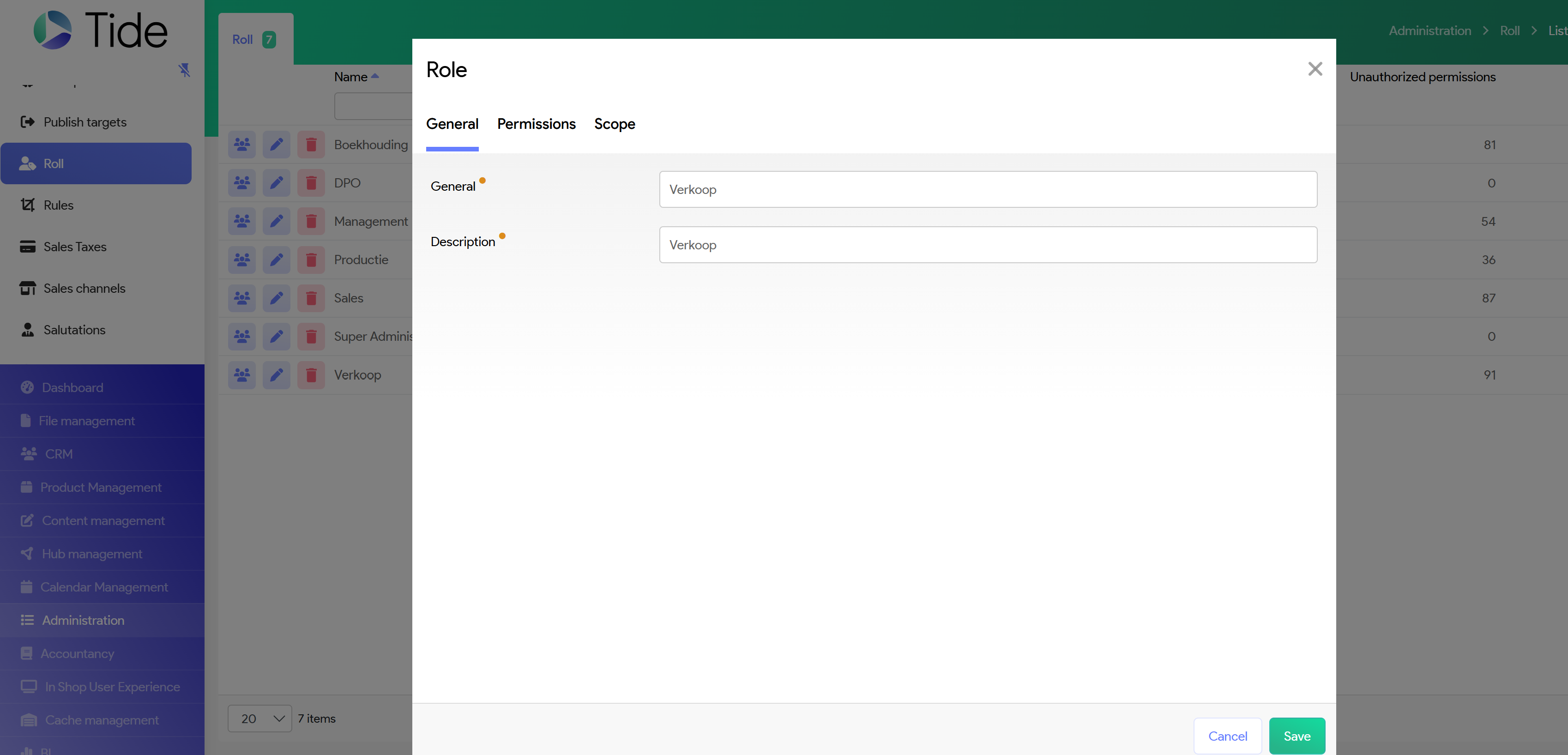Click the Cancel button

tap(1227, 736)
